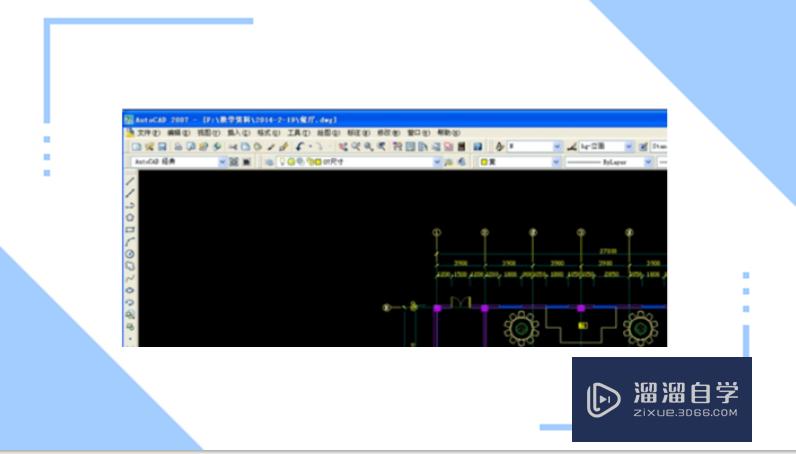Expand the text style dropdown arrow

click(x=557, y=147)
